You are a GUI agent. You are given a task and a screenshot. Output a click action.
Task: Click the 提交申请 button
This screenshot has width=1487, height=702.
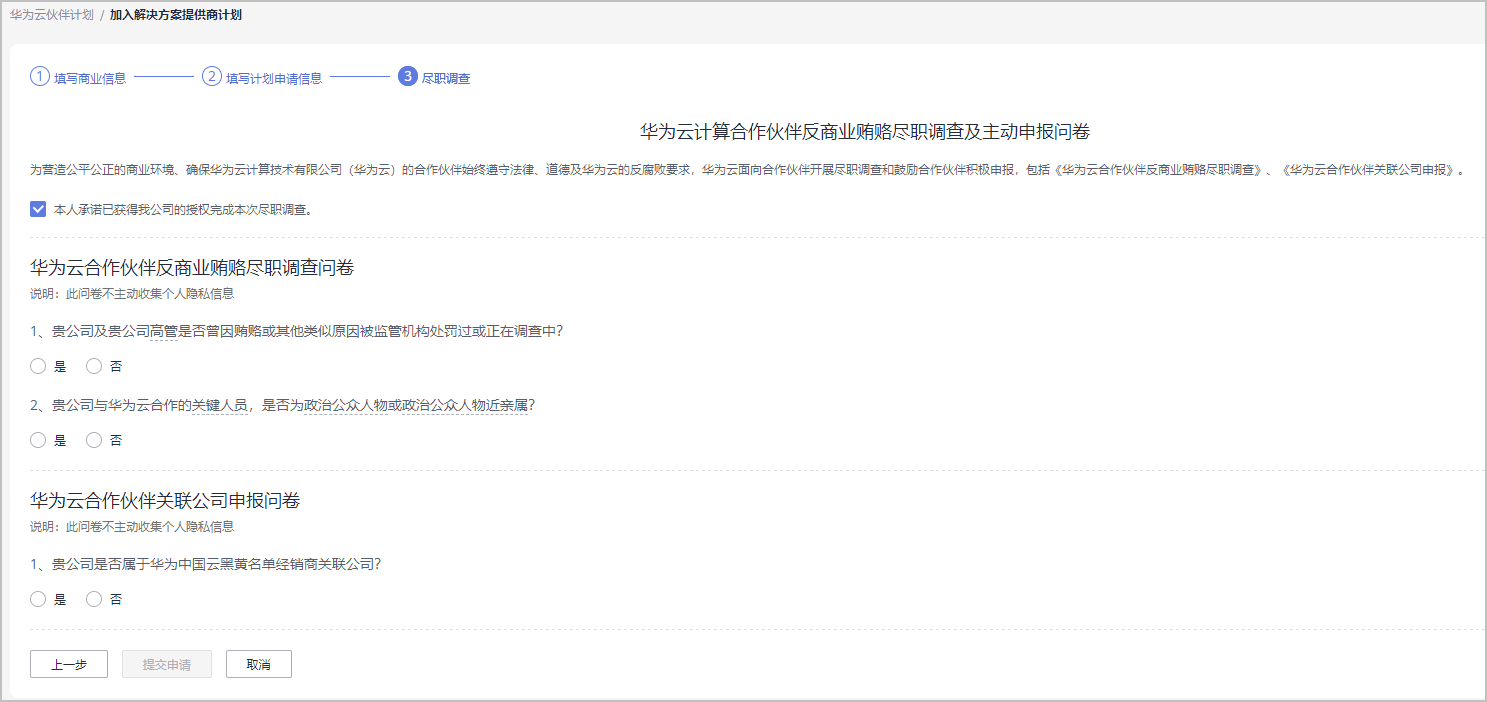click(x=167, y=664)
